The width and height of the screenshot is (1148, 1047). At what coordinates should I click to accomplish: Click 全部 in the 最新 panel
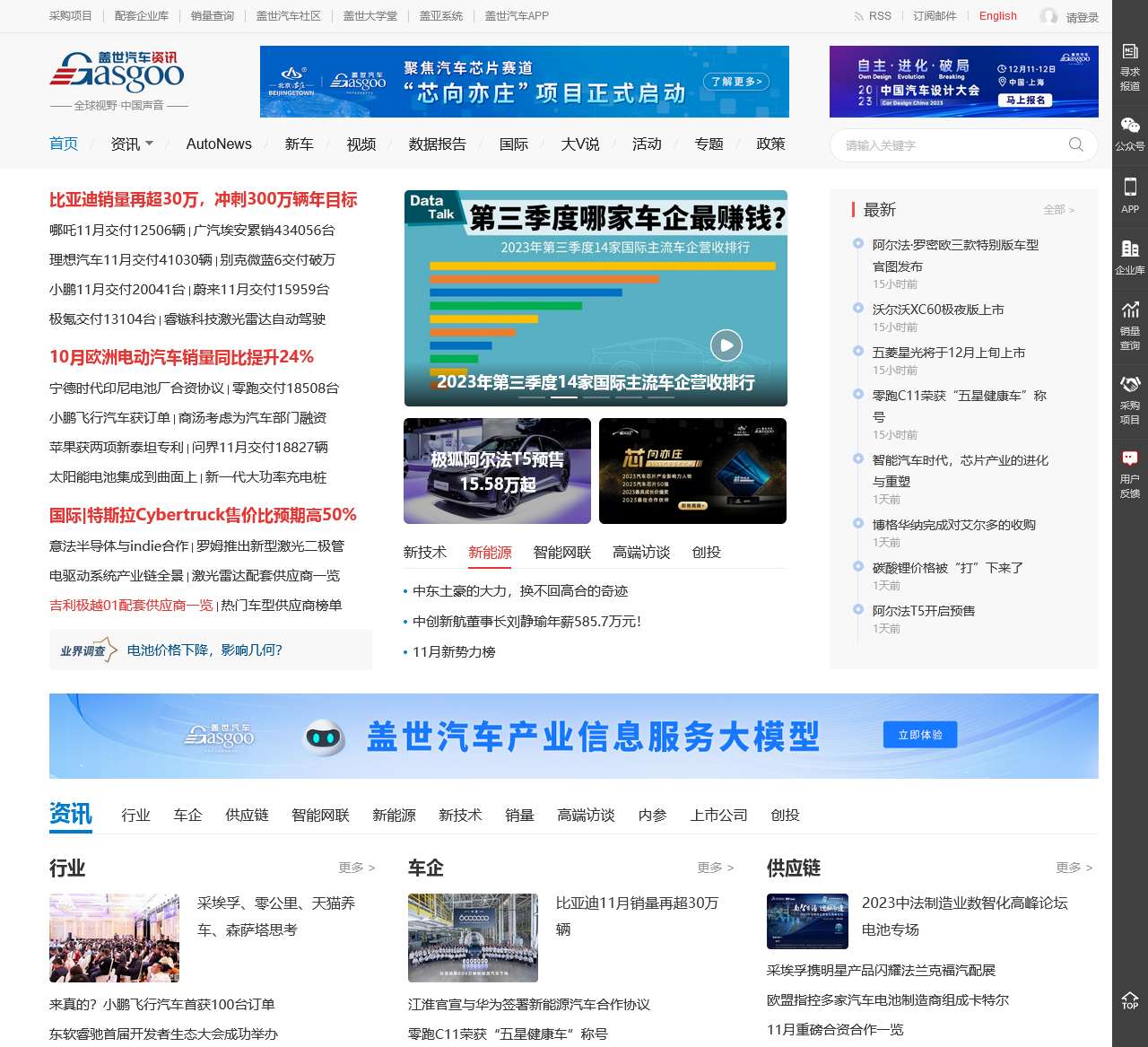(x=1058, y=210)
